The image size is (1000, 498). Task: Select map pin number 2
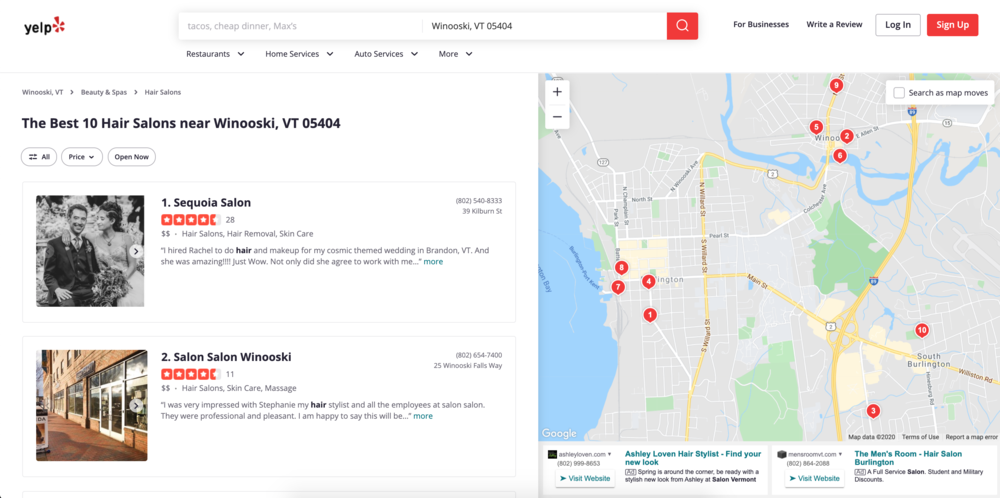click(x=846, y=136)
